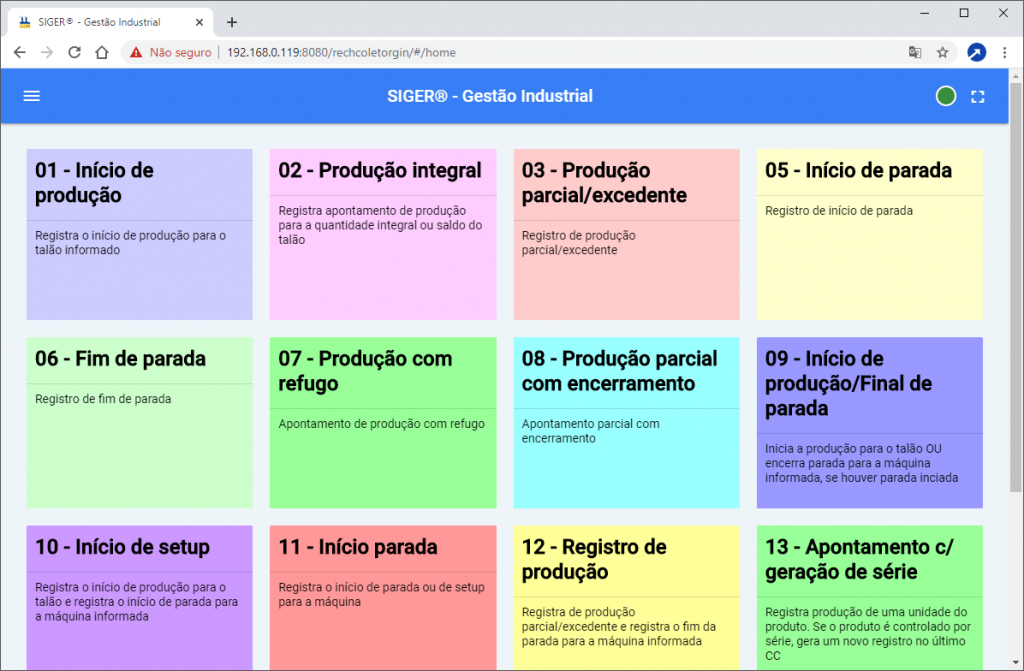The height and width of the screenshot is (671, 1024).
Task: Click text 'Apontamento parcial com encerramento'
Action: coord(590,431)
